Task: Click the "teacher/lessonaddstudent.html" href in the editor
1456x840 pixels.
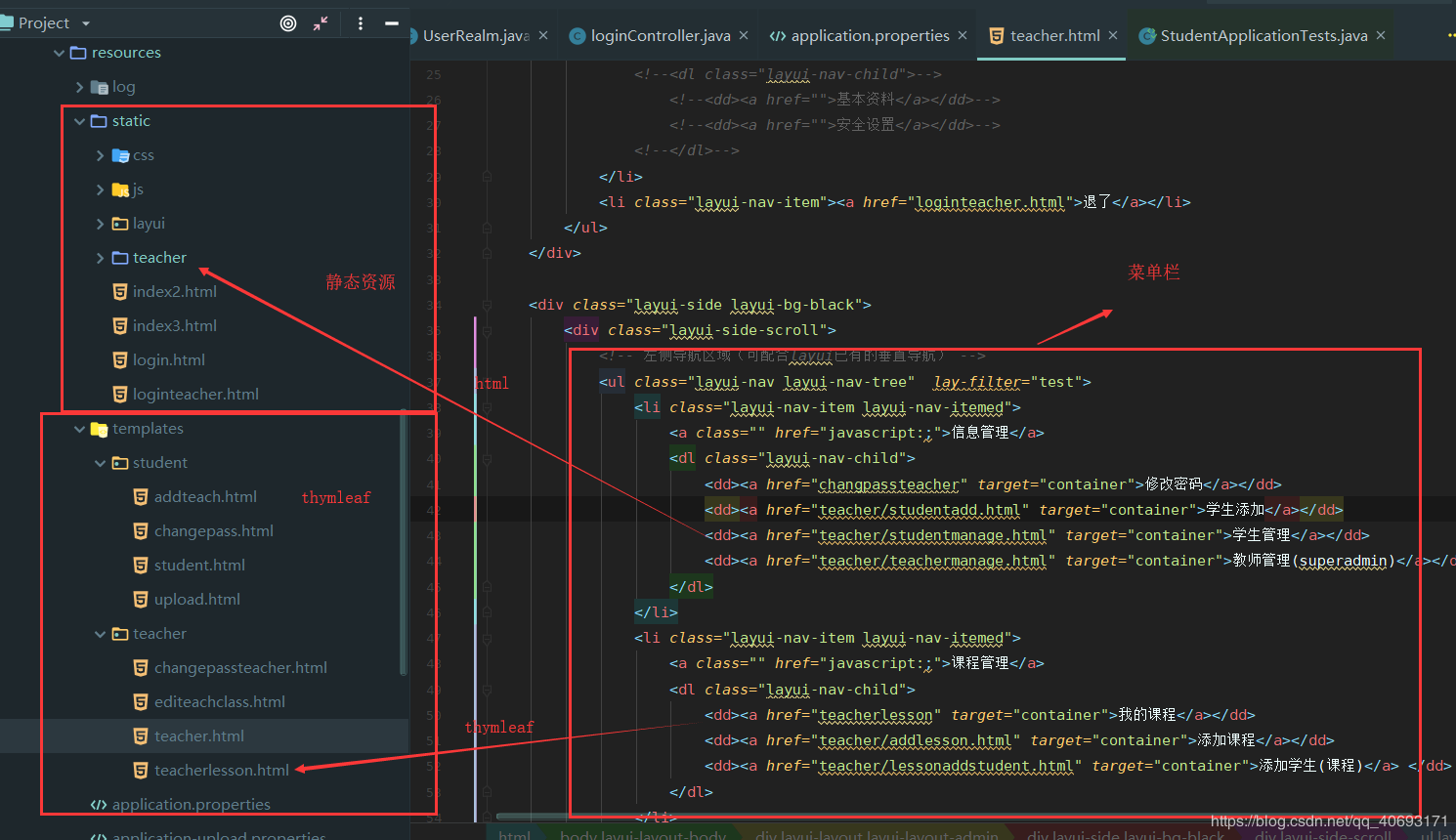Action: pos(946,766)
